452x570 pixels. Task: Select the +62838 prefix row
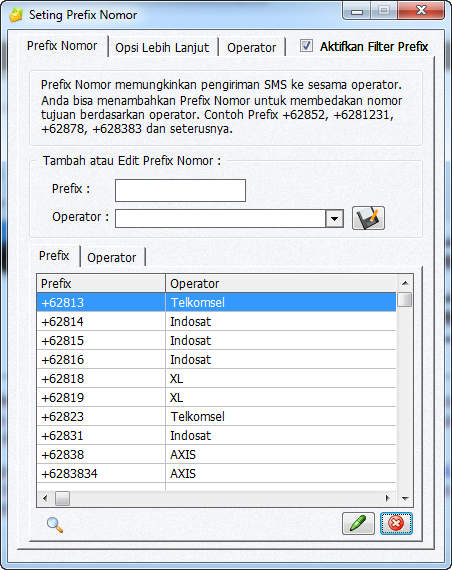pyautogui.click(x=216, y=454)
